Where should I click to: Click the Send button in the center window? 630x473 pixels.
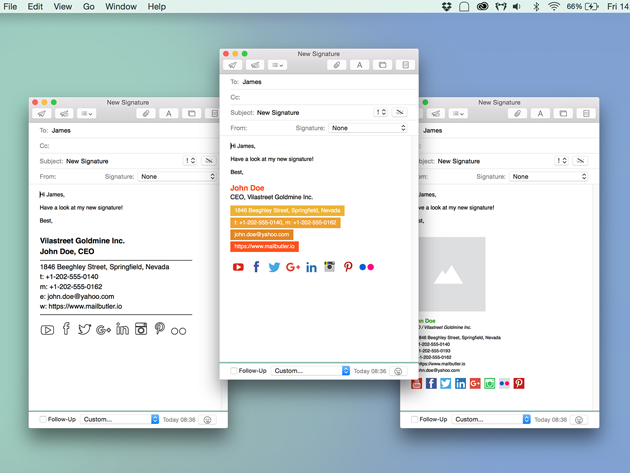pyautogui.click(x=233, y=65)
